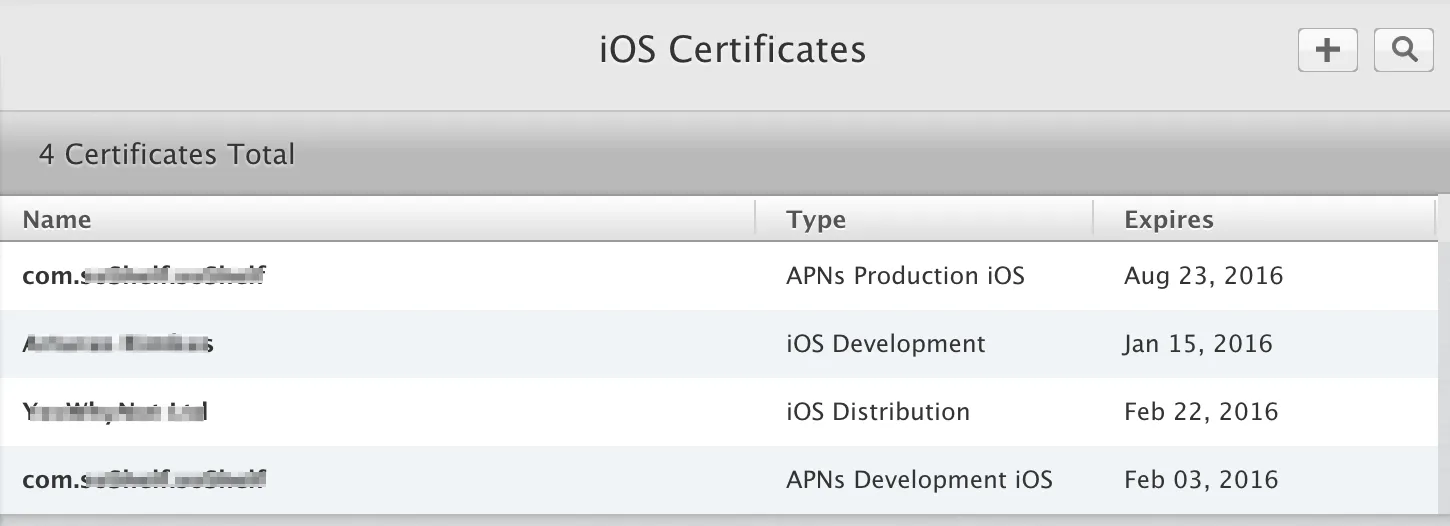Sort by the Type column header
The image size is (1450, 526).
click(x=816, y=220)
